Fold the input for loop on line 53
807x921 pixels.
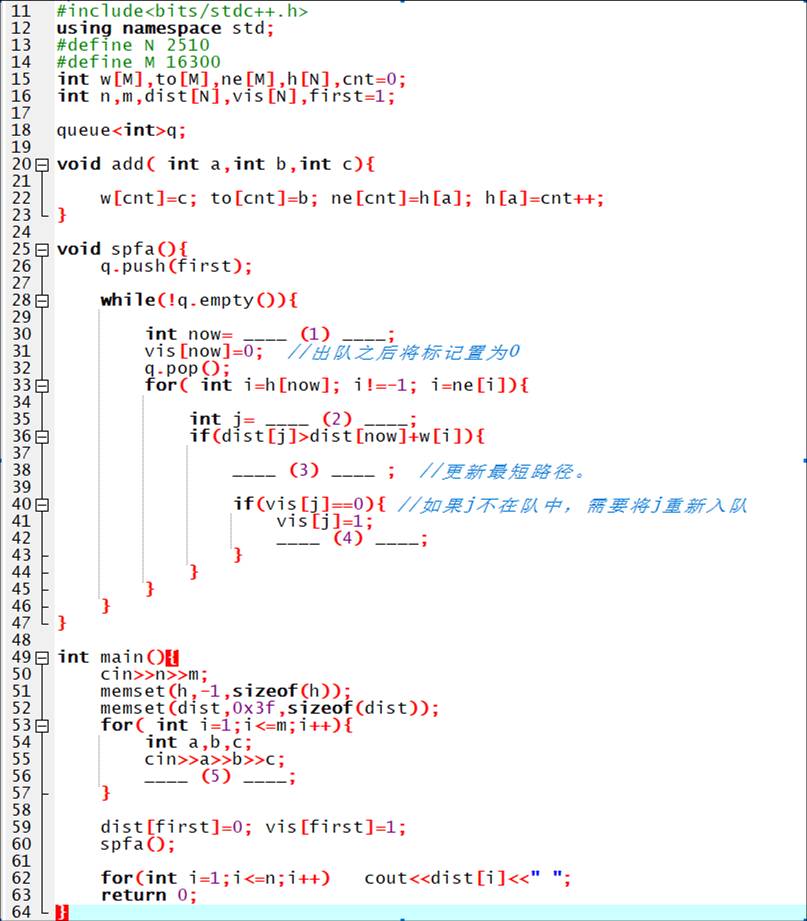(41, 725)
